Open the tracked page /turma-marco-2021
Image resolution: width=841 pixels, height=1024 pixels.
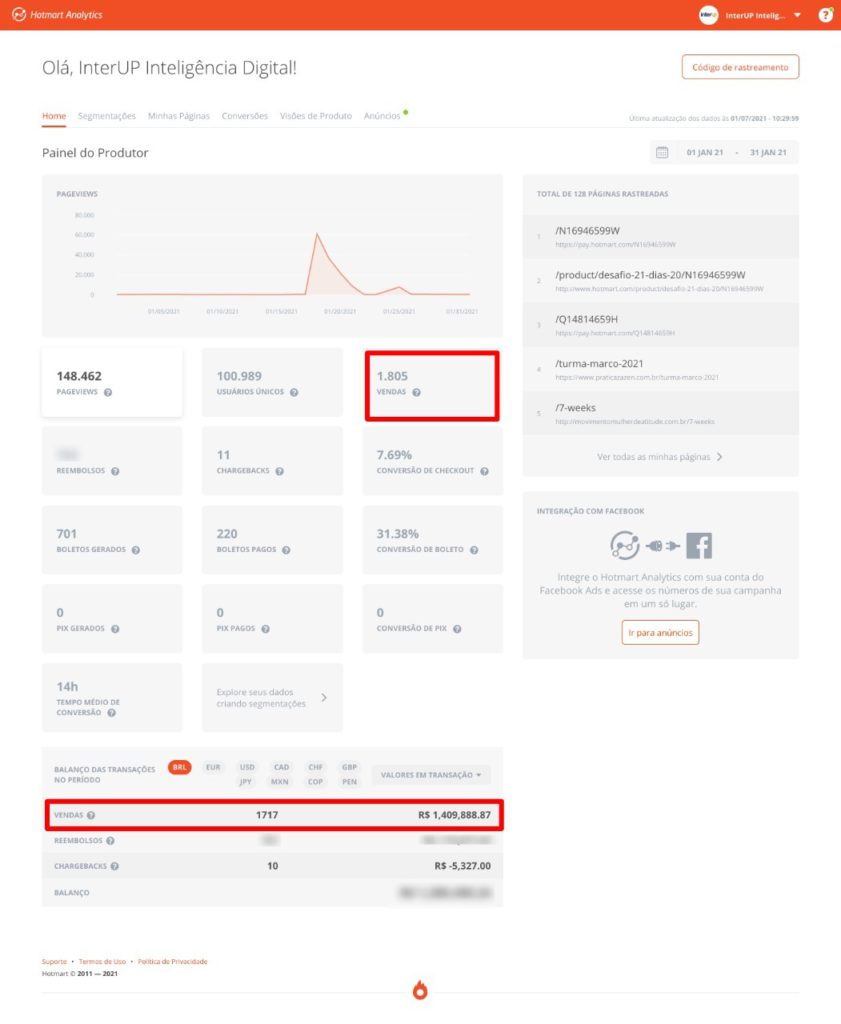click(661, 370)
